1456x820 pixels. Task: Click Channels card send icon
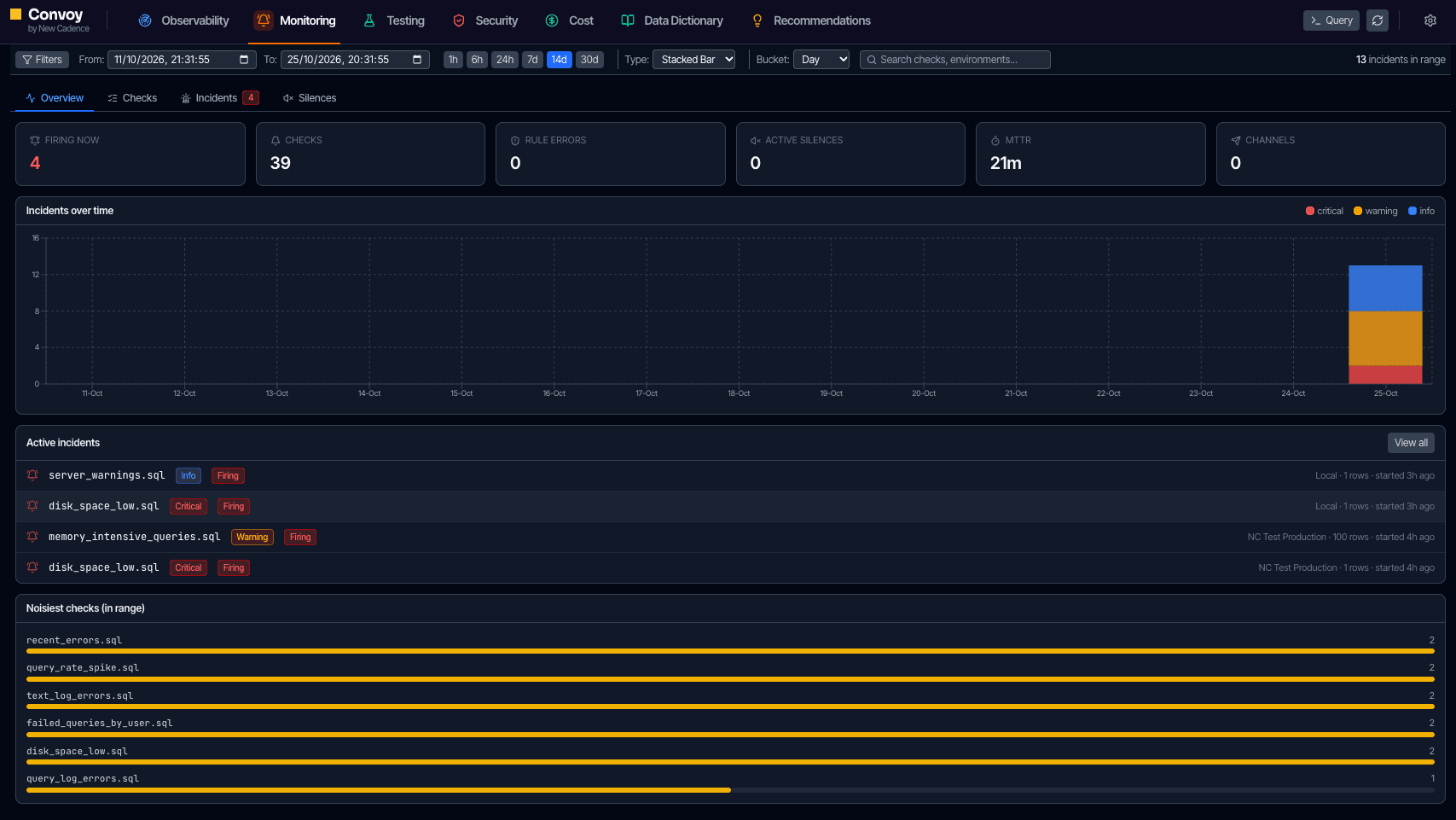click(1236, 140)
